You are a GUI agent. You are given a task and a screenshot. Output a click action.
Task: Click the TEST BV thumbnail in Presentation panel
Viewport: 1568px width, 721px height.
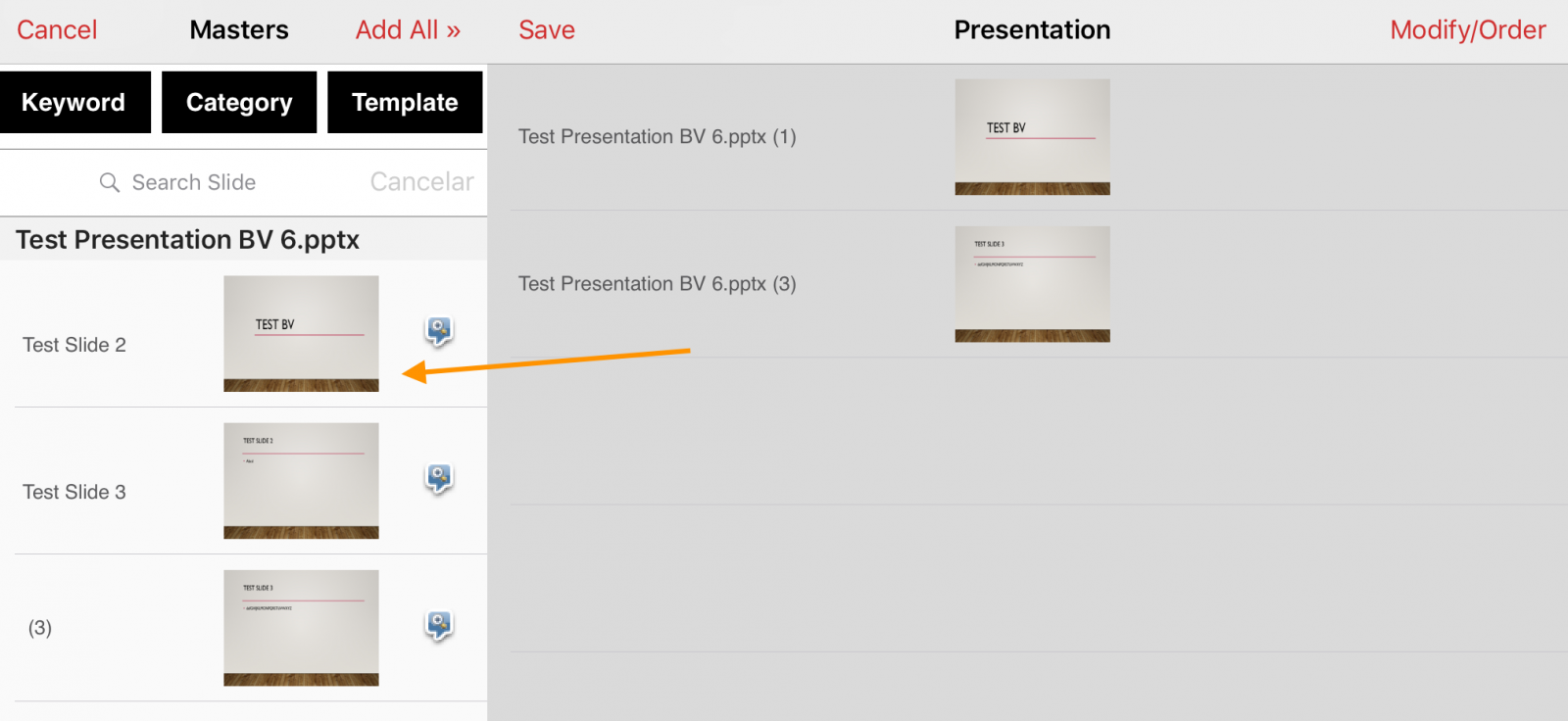pyautogui.click(x=1032, y=137)
